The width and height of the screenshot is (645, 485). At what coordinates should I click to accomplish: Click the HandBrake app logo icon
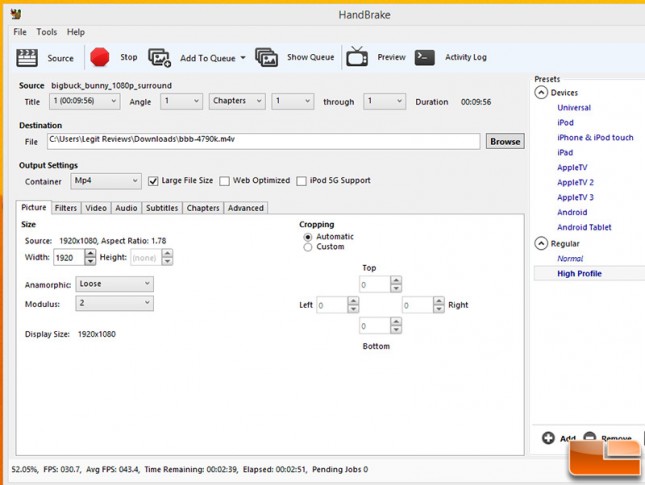pyautogui.click(x=16, y=14)
